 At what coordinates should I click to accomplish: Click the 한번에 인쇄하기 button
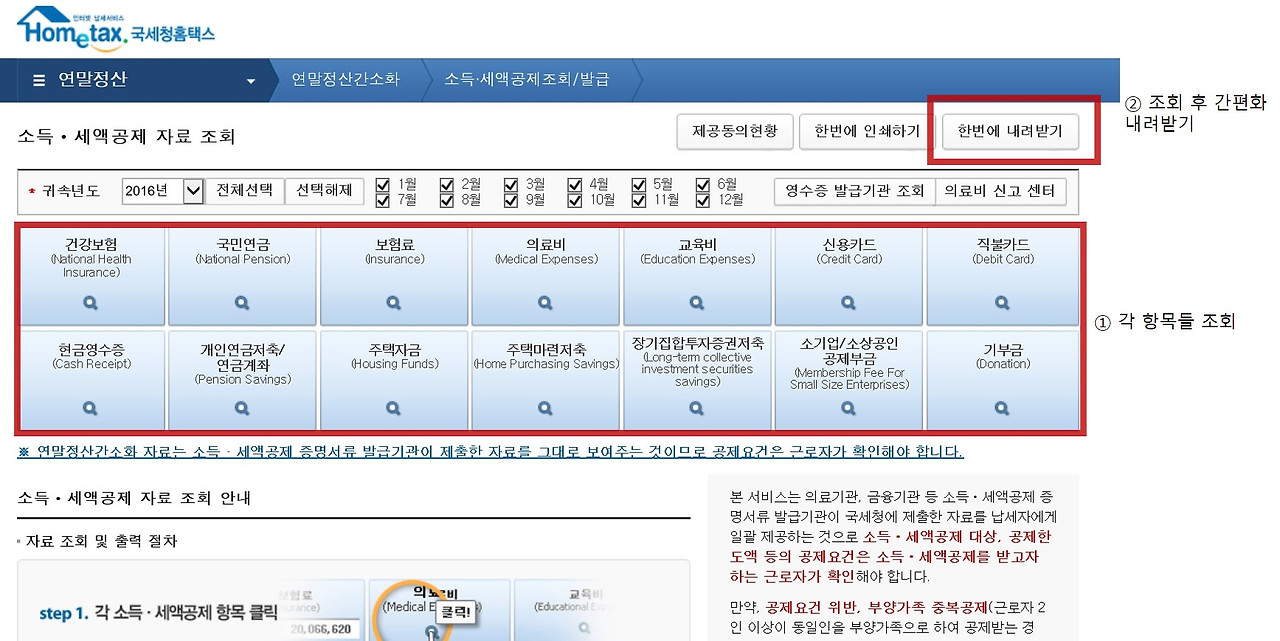point(867,132)
